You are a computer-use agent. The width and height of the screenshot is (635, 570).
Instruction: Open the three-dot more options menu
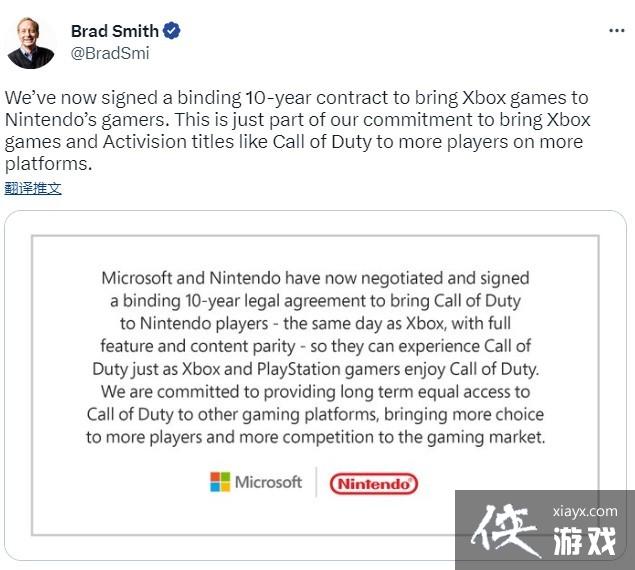pos(616,31)
